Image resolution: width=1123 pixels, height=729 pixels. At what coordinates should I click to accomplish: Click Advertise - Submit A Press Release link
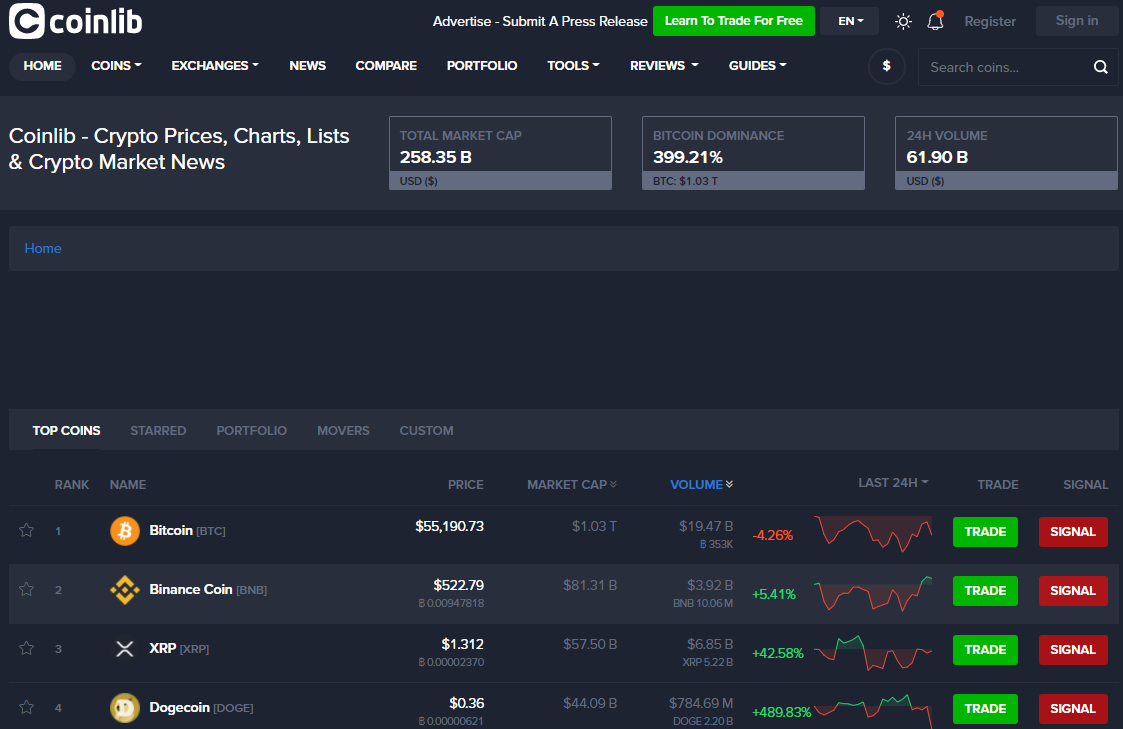[x=540, y=21]
